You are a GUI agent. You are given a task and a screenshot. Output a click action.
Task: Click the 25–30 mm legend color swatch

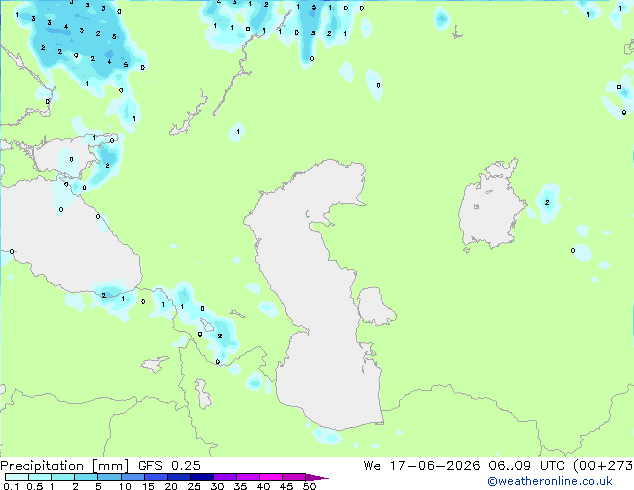tap(201, 477)
